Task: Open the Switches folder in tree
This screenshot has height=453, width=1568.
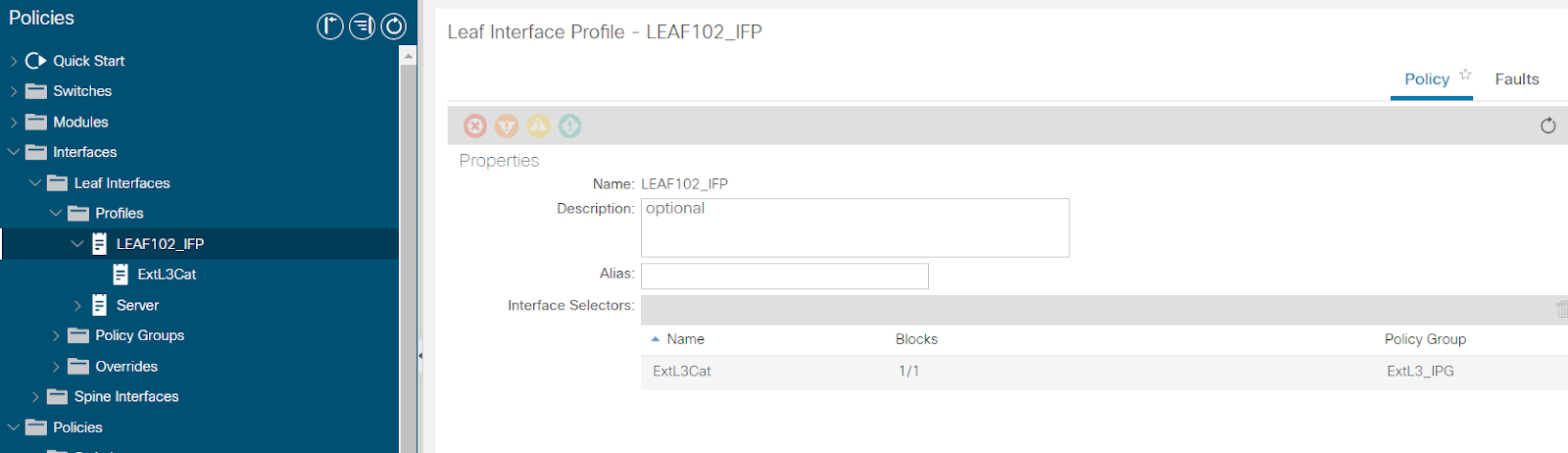Action: point(82,91)
